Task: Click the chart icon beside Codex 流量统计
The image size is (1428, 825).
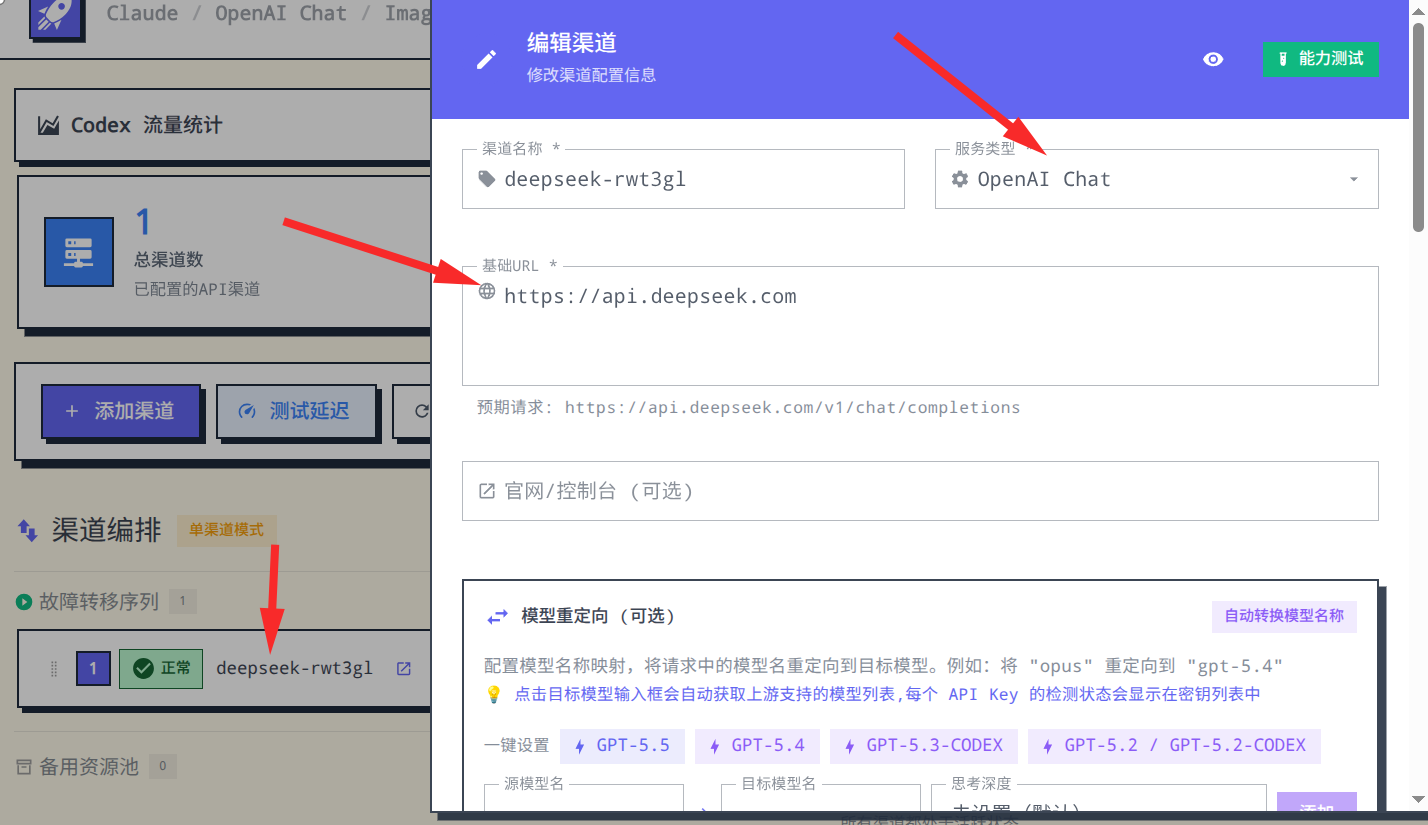Action: (48, 126)
